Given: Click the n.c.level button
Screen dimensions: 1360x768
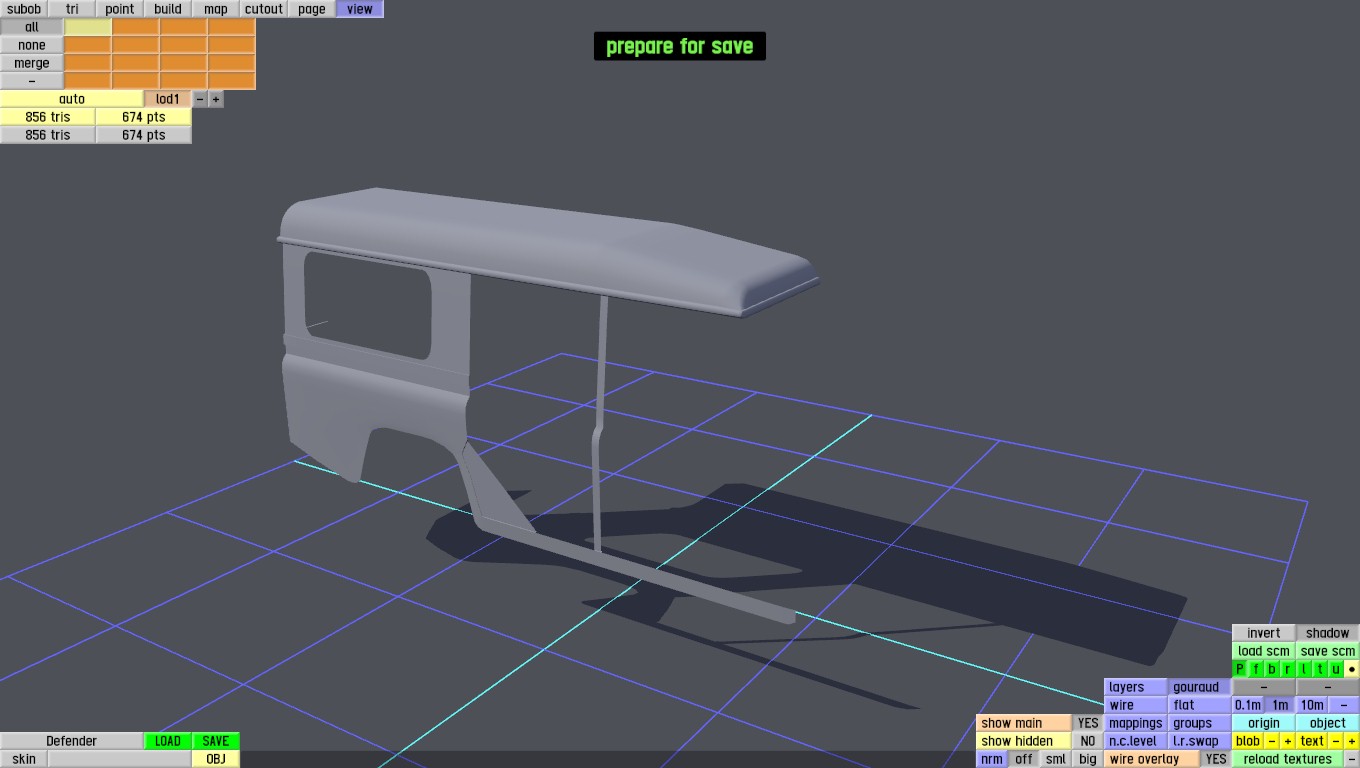Looking at the screenshot, I should point(1136,741).
